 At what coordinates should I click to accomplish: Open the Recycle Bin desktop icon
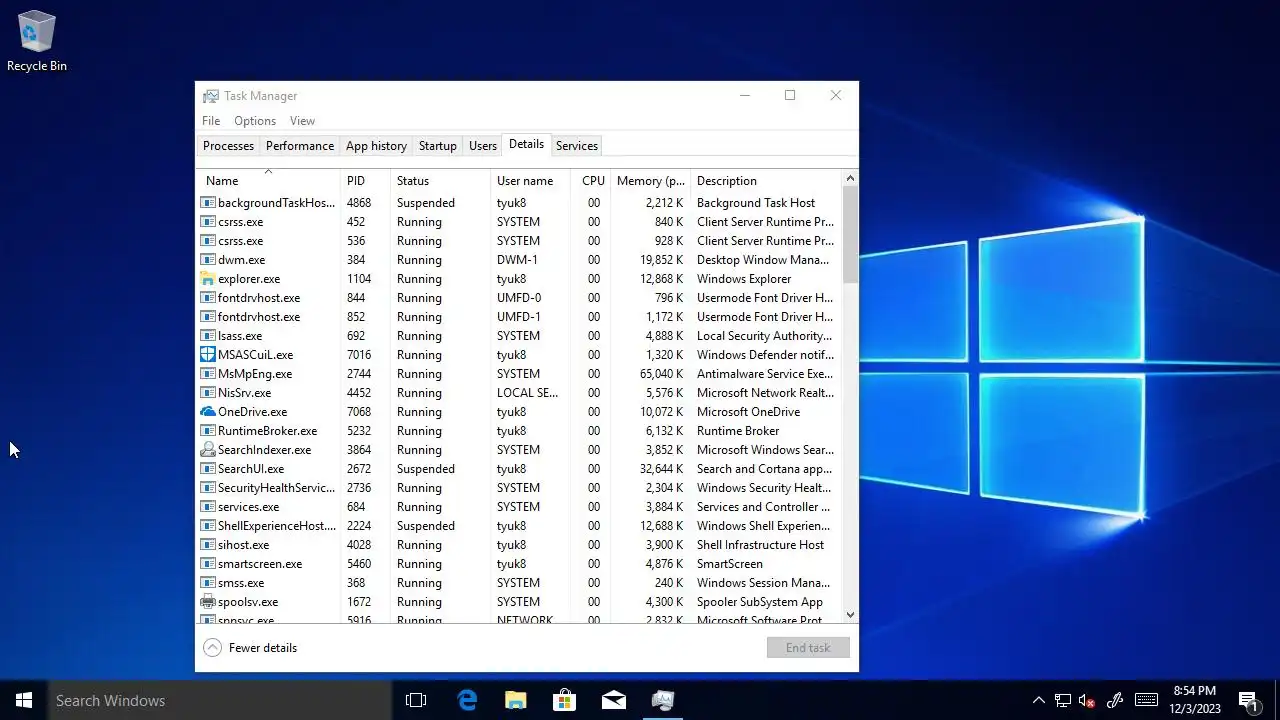[x=37, y=41]
